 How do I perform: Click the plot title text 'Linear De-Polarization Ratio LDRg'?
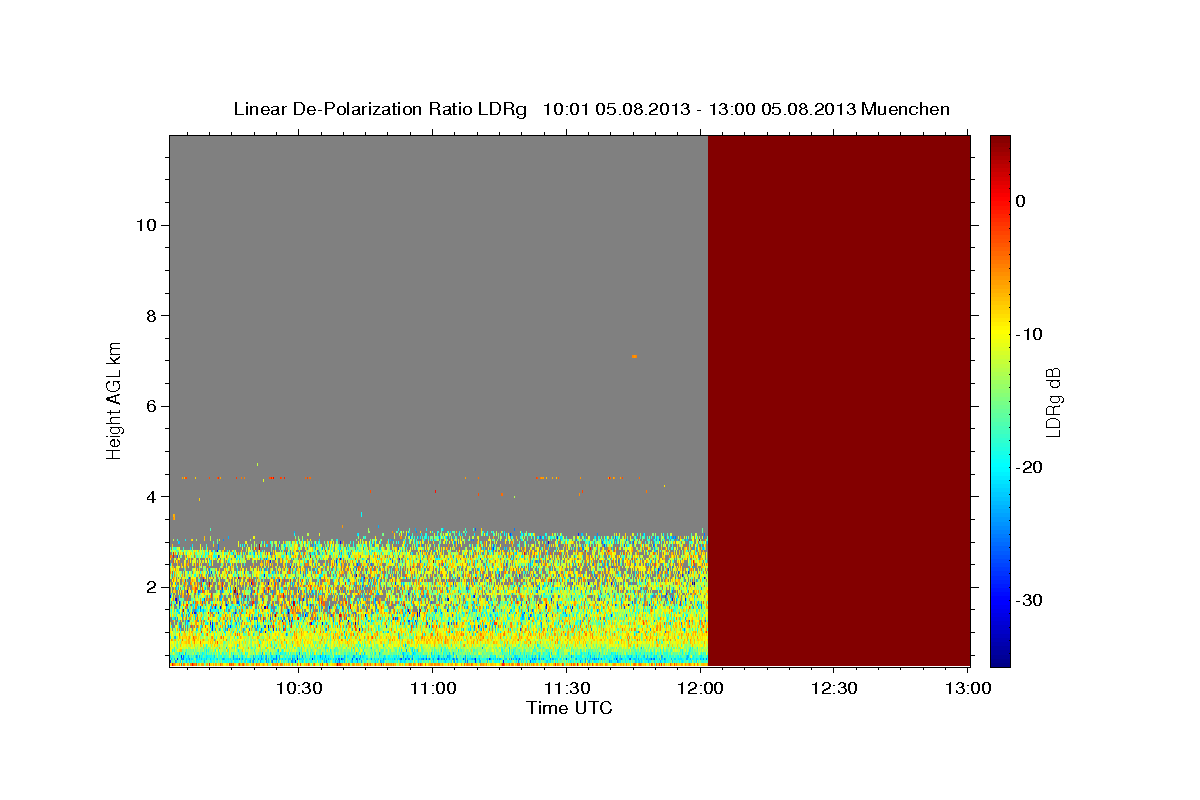tap(379, 109)
